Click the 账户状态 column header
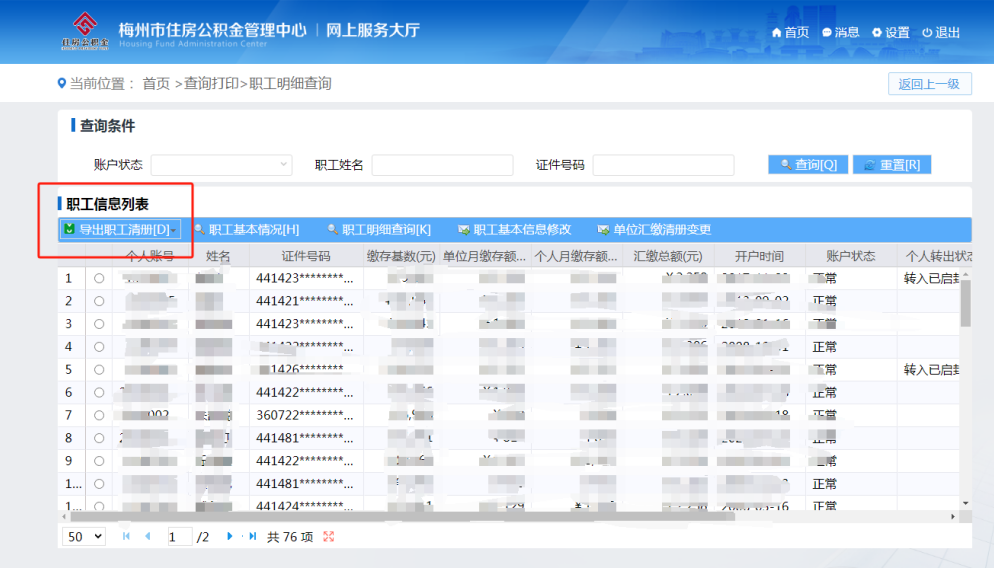The image size is (994, 570). [x=851, y=256]
